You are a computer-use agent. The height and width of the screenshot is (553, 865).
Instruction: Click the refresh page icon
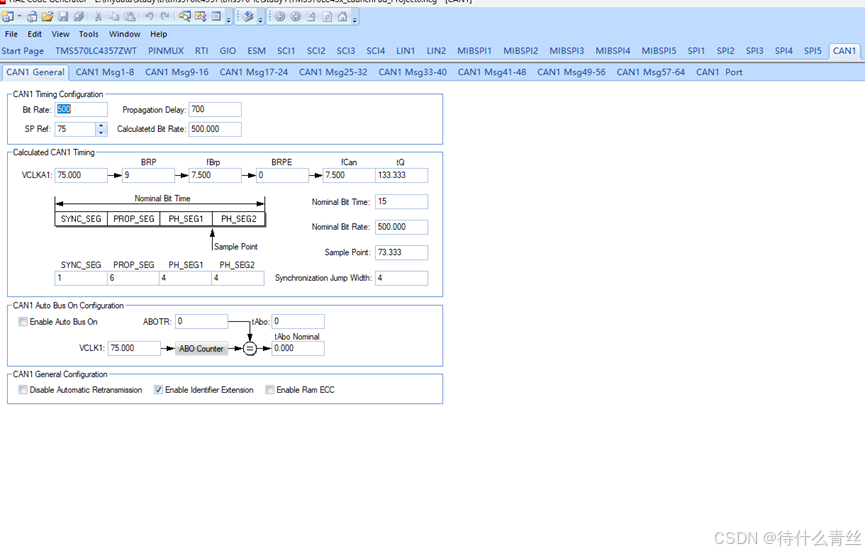(x=327, y=17)
